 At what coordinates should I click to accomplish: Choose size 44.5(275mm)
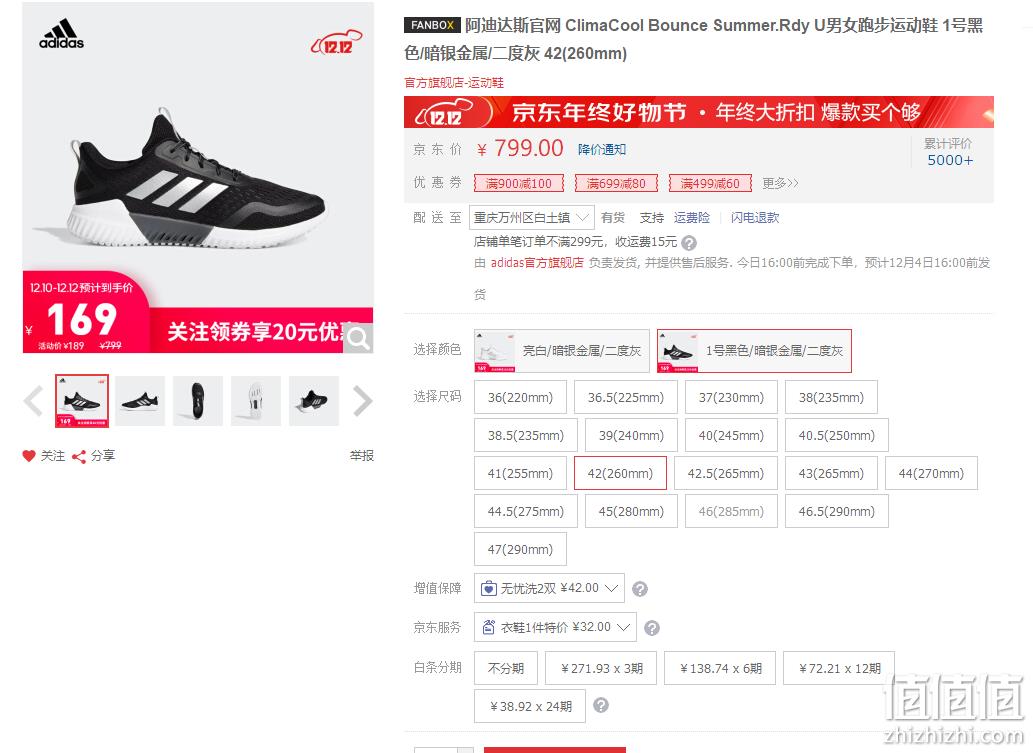[526, 511]
